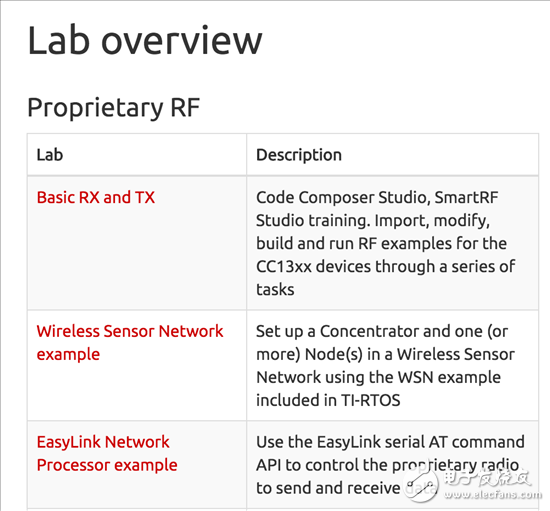
Task: Click the www.elecfans.com watermark text
Action: click(x=493, y=495)
